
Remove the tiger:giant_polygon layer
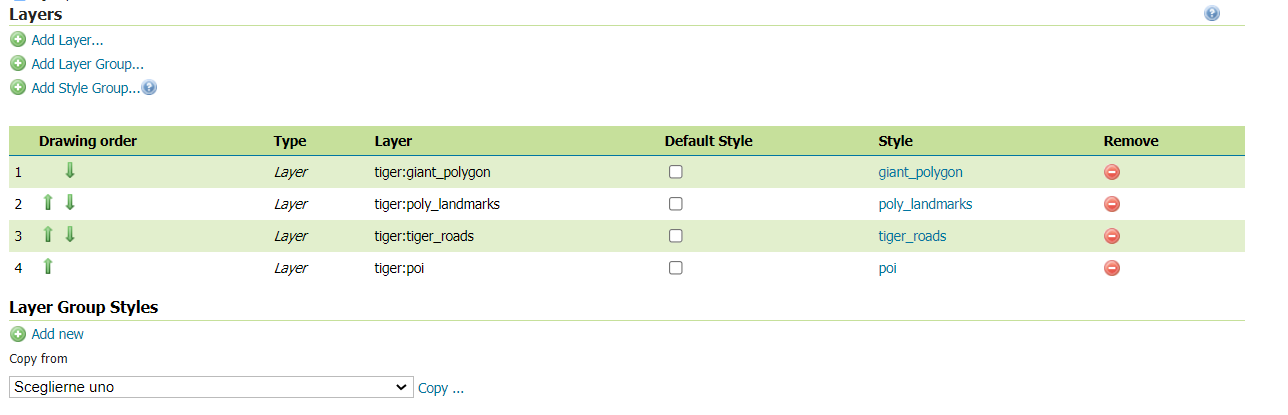pyautogui.click(x=1111, y=172)
